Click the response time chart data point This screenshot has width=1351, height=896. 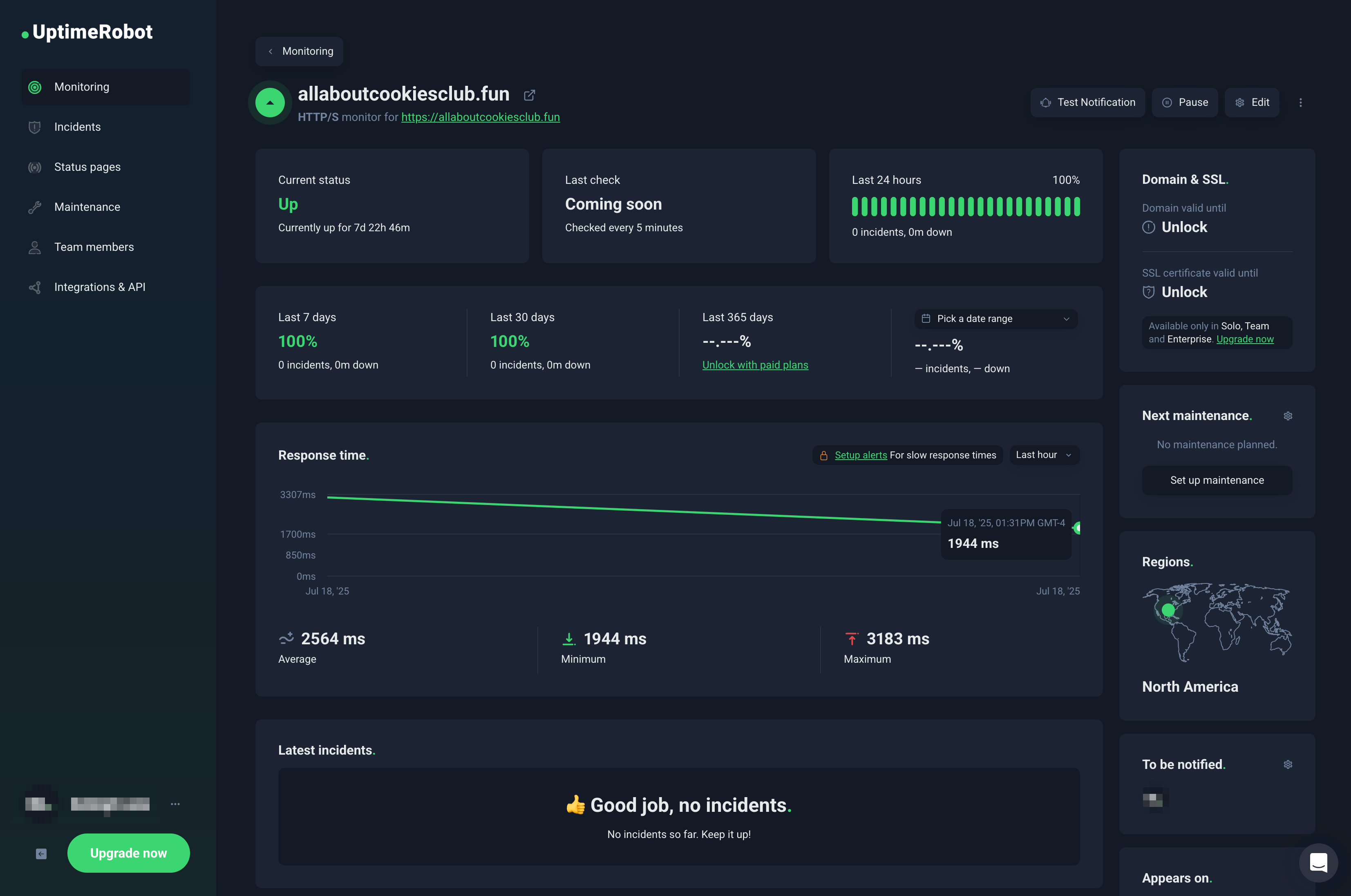tap(1077, 528)
